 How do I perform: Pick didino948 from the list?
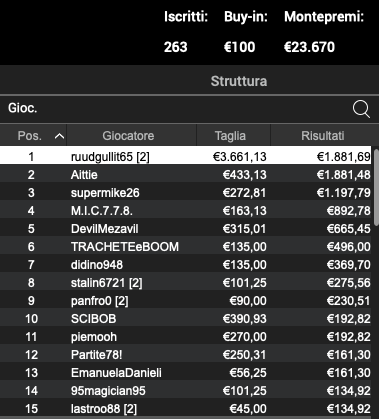click(185, 264)
